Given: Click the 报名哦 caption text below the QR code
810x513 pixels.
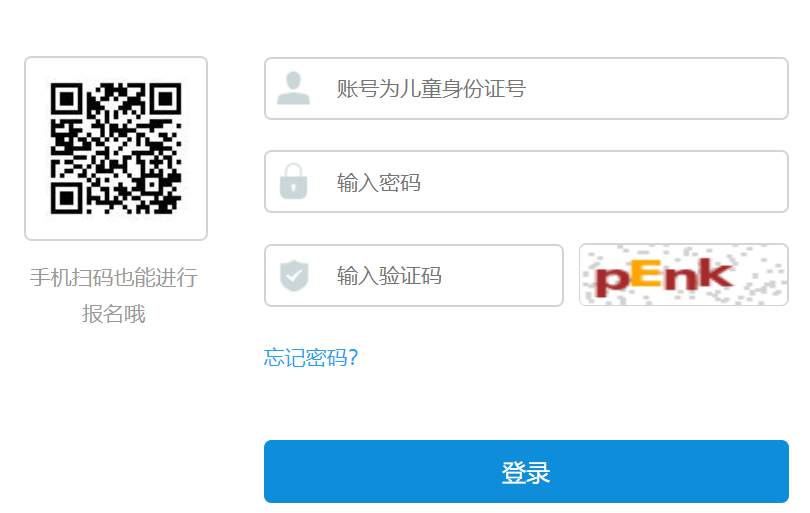Looking at the screenshot, I should (x=114, y=314).
